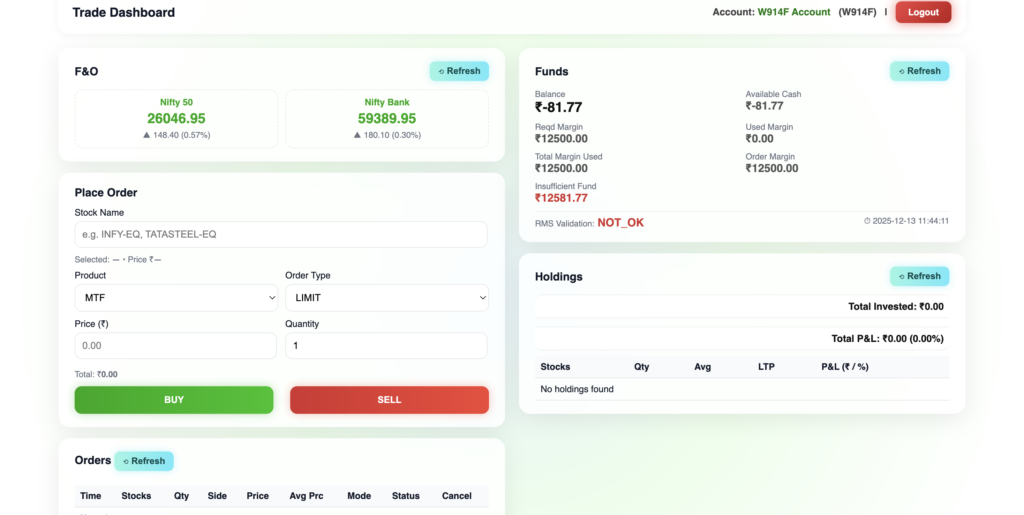
Task: Click the timestamp clock icon in Funds
Action: point(867,221)
